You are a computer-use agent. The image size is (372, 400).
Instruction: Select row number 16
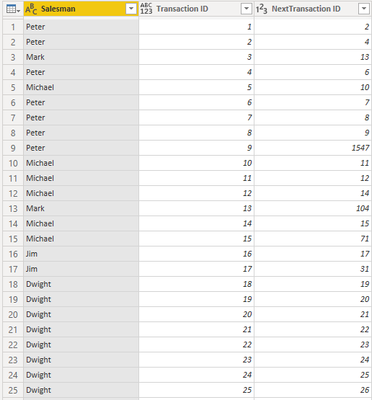click(x=13, y=254)
